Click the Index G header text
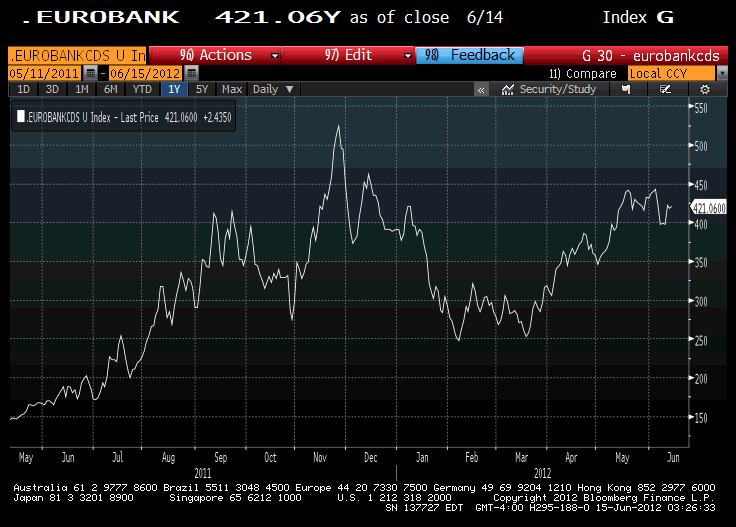The image size is (736, 527). click(638, 17)
